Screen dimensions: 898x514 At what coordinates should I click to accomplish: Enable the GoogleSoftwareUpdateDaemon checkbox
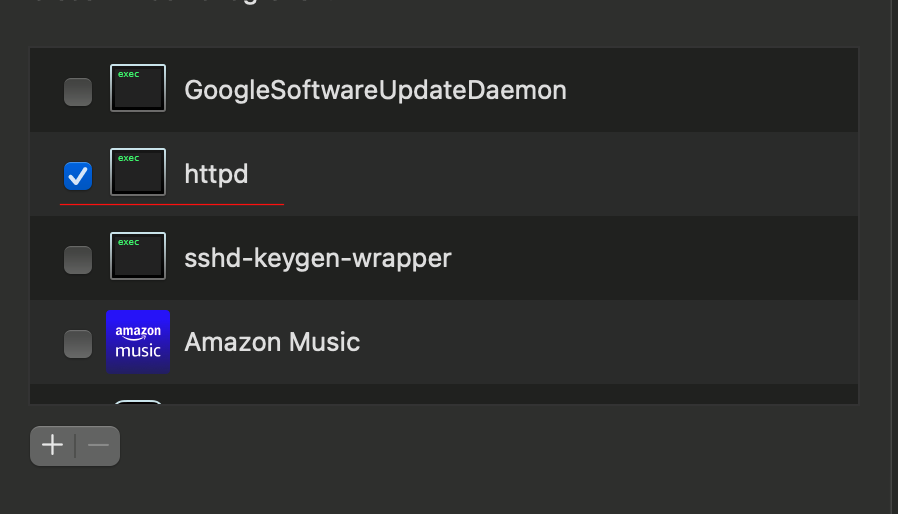78,92
